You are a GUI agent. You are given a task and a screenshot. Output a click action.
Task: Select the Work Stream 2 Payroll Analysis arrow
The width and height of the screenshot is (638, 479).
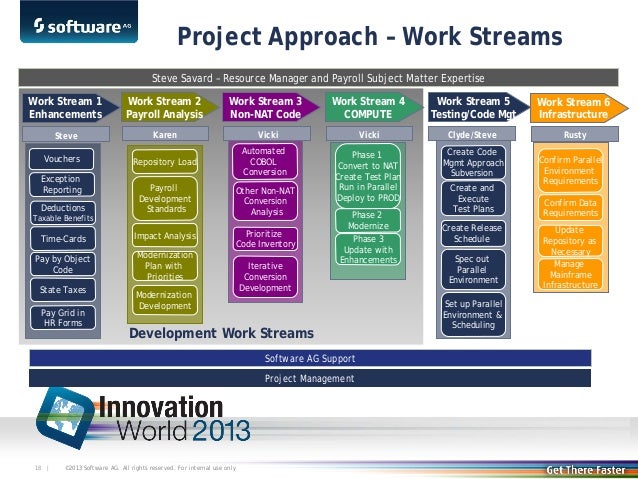[170, 107]
